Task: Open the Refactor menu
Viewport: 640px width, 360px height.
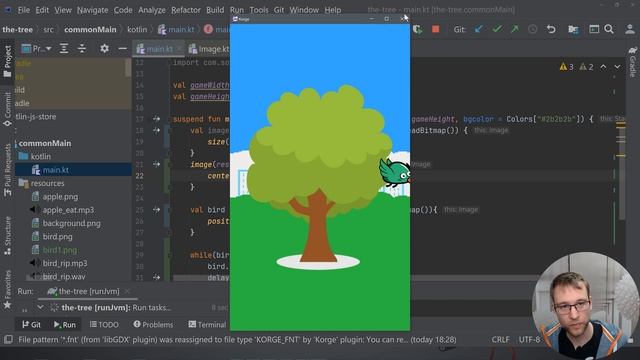Action: pos(186,10)
